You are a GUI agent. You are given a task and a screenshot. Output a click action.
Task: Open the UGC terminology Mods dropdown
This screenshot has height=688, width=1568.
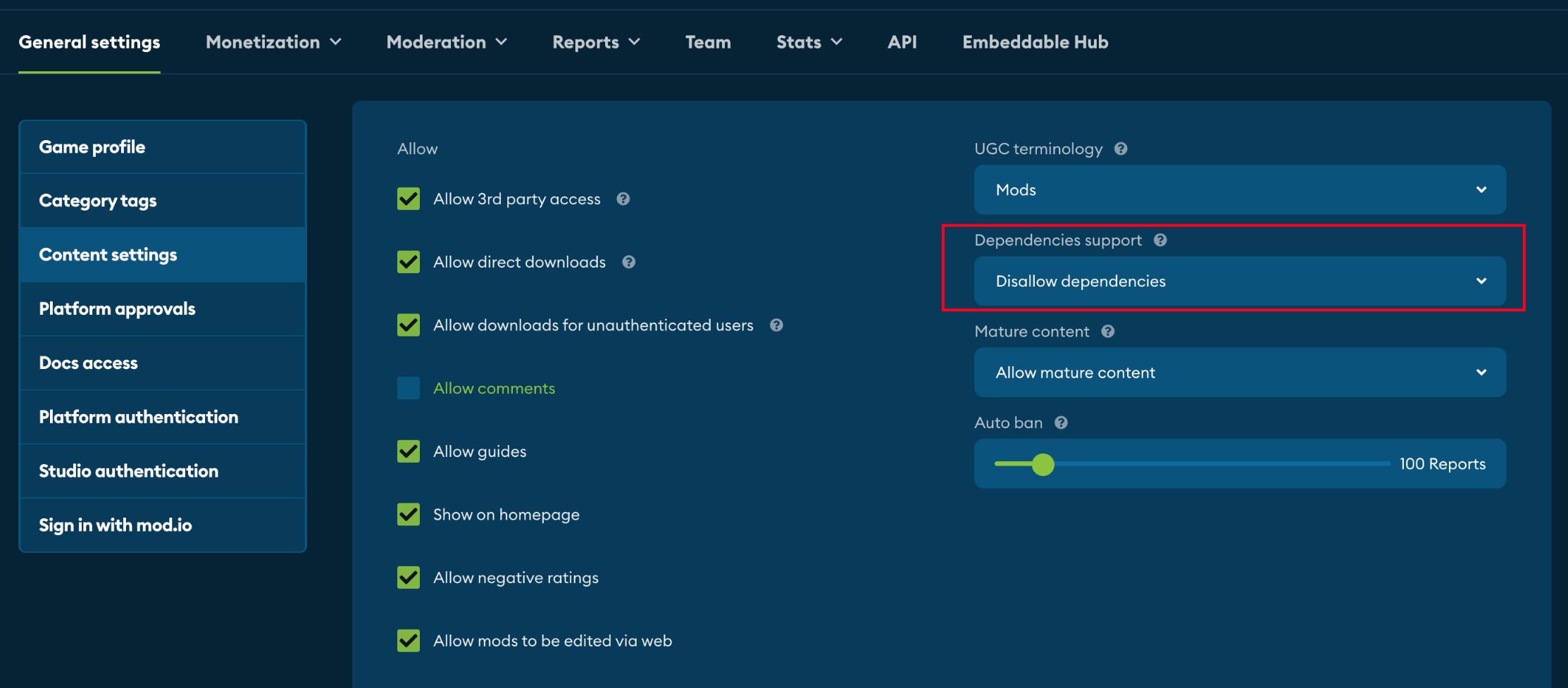(1240, 189)
